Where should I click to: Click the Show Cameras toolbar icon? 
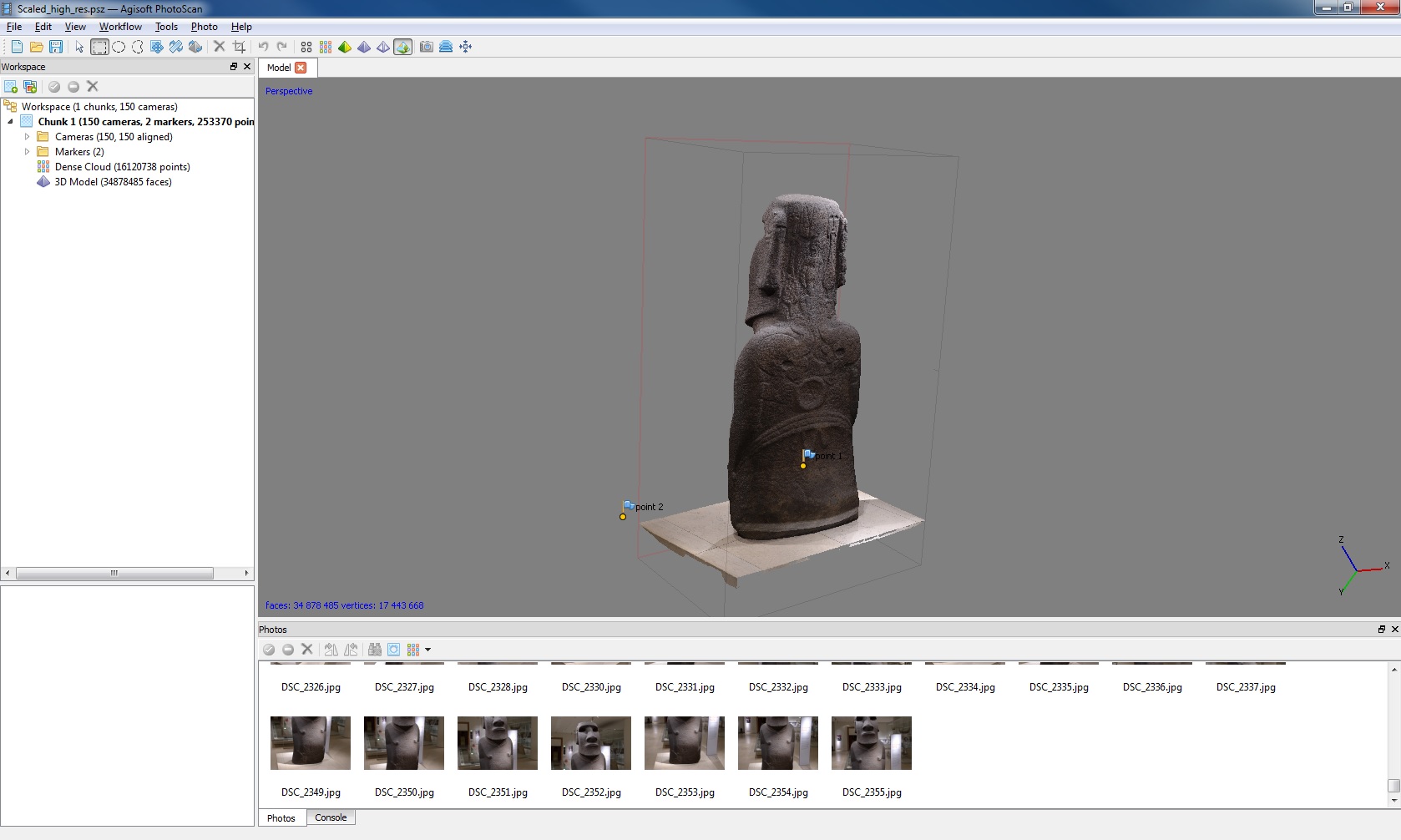(427, 47)
